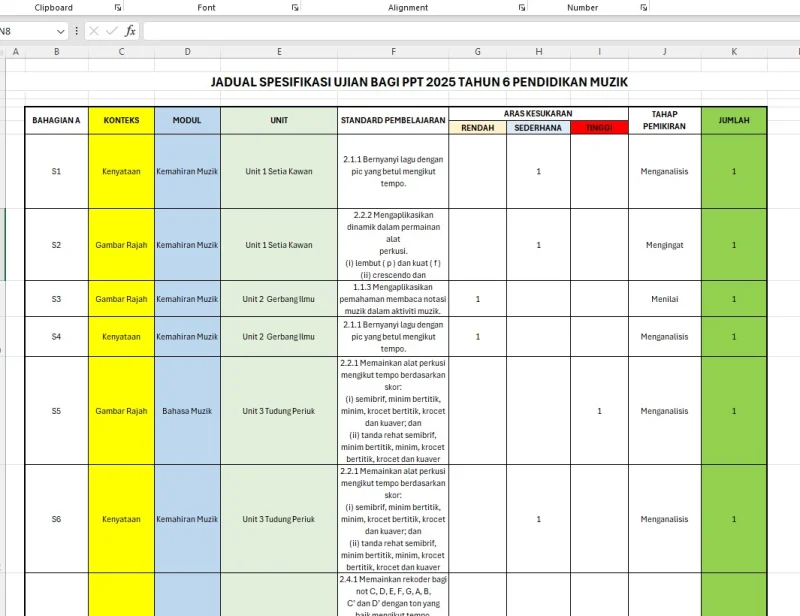The height and width of the screenshot is (616, 800).
Task: Select the yellow KONTEKS header cell
Action: pos(121,121)
